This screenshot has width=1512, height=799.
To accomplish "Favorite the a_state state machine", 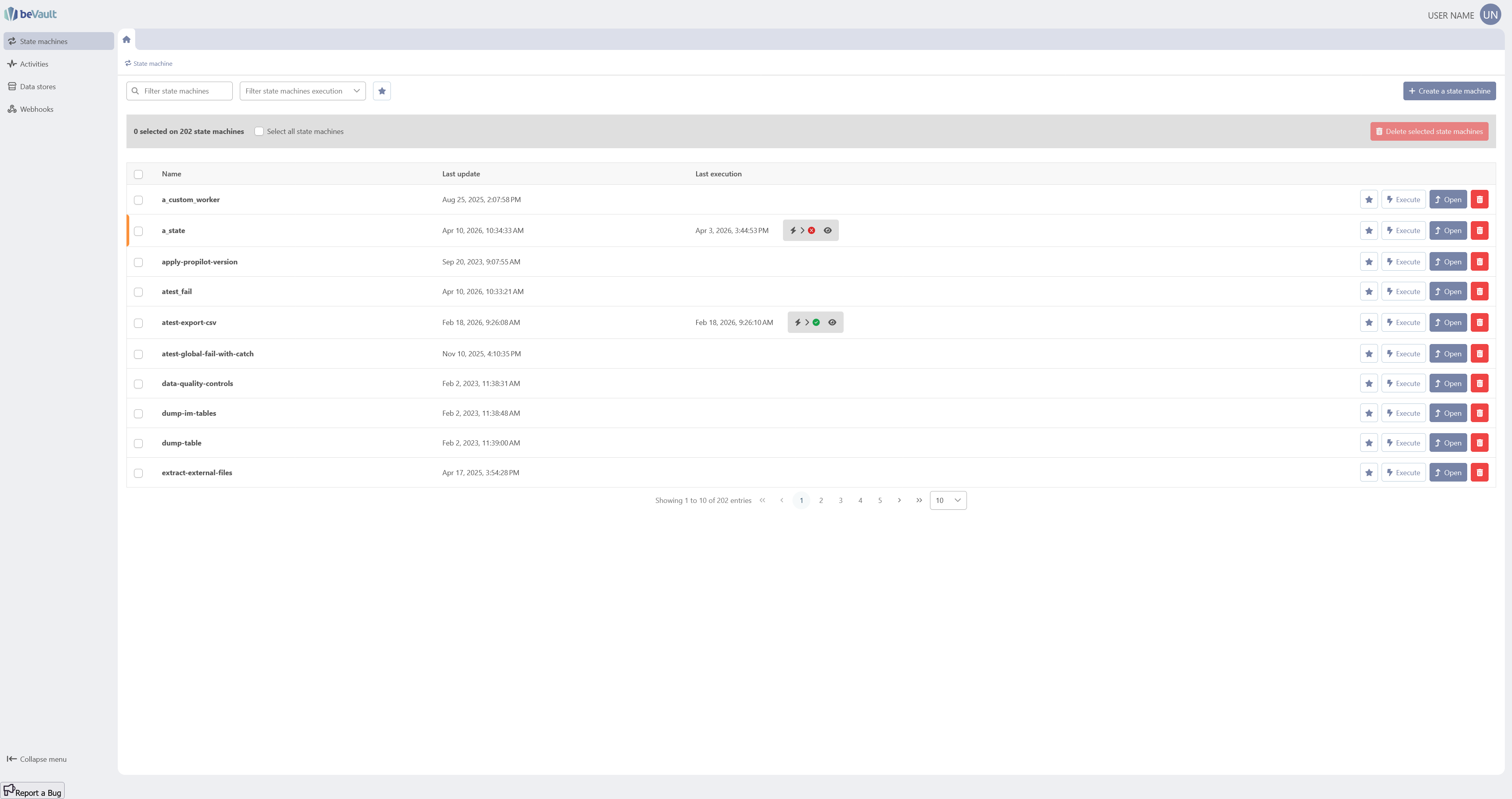I will pos(1369,231).
